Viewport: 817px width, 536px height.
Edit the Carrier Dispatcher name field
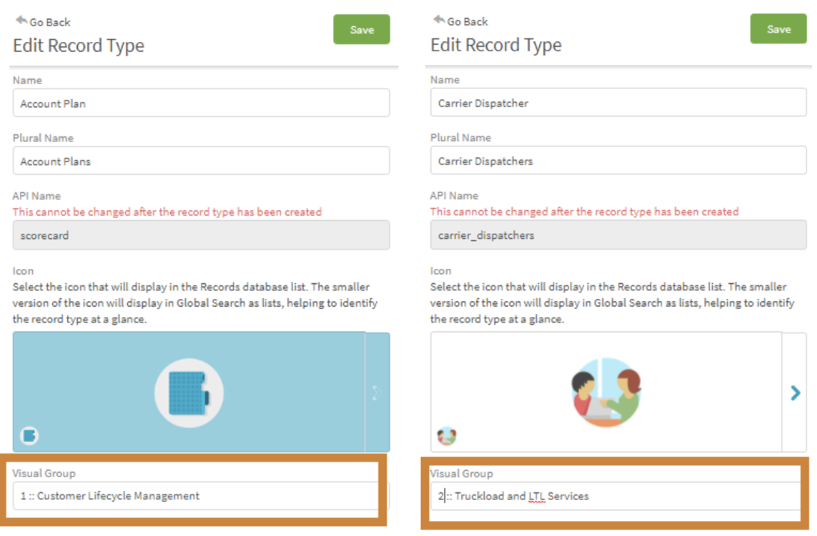tap(618, 103)
